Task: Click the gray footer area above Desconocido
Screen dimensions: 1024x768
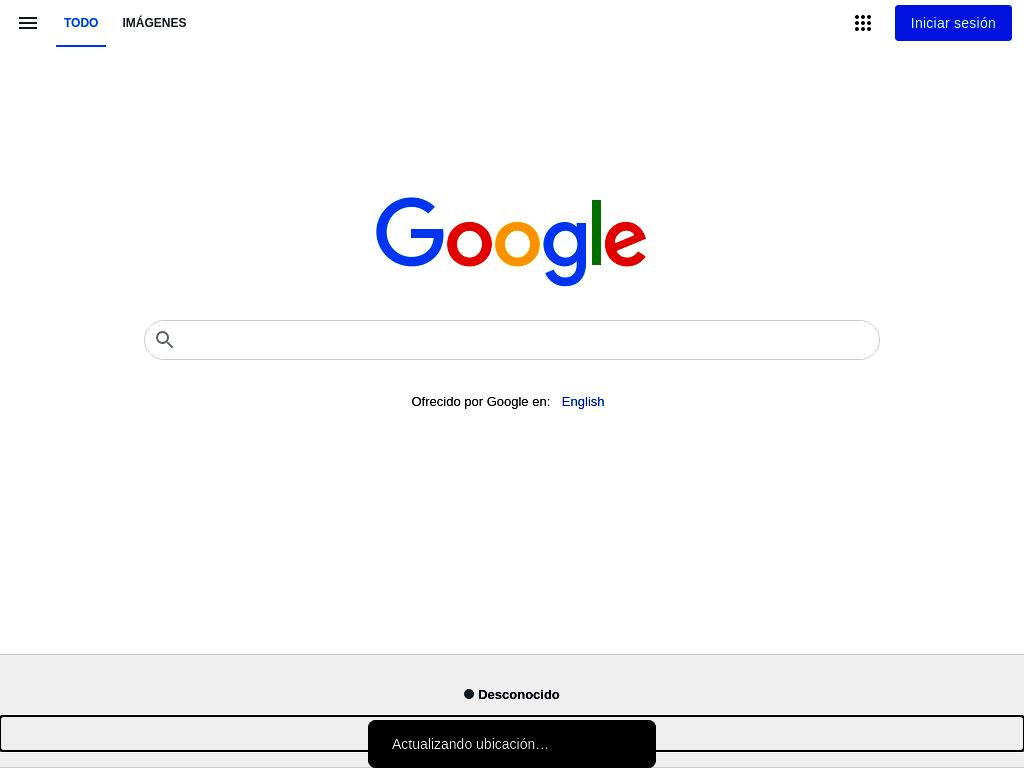Action: 512,671
